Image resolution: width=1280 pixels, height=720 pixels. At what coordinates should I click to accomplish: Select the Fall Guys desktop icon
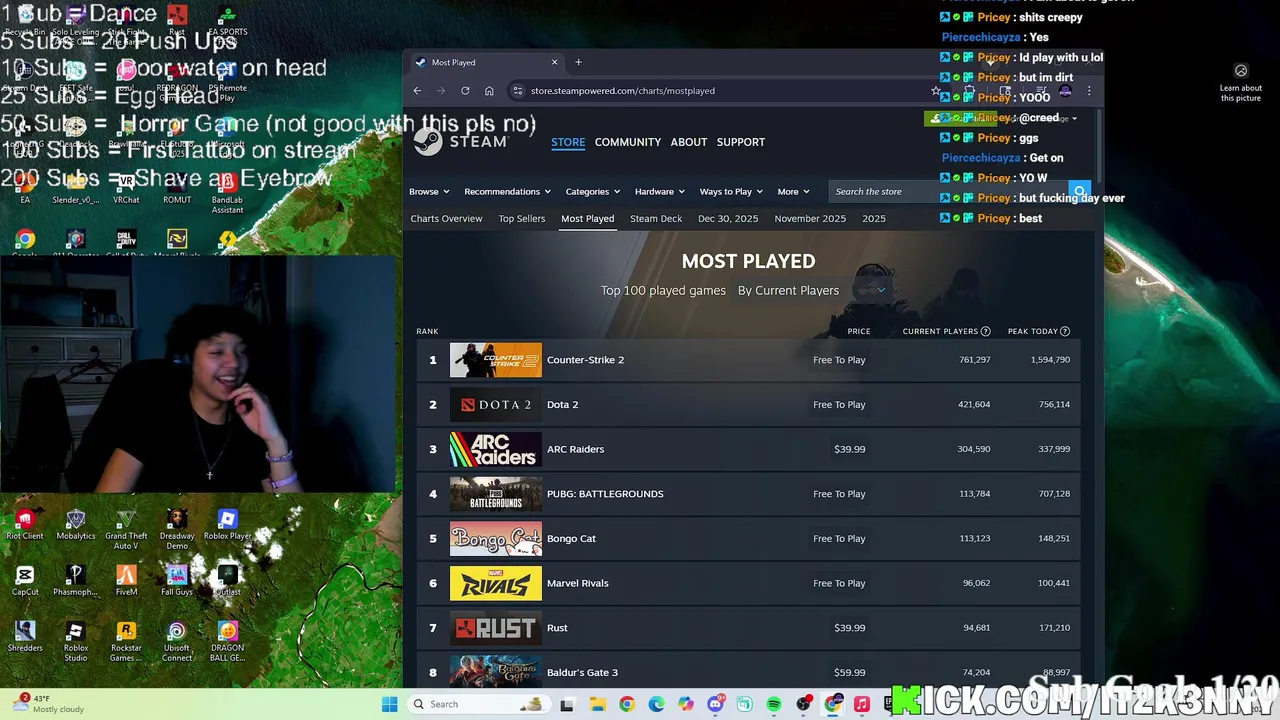tap(177, 580)
